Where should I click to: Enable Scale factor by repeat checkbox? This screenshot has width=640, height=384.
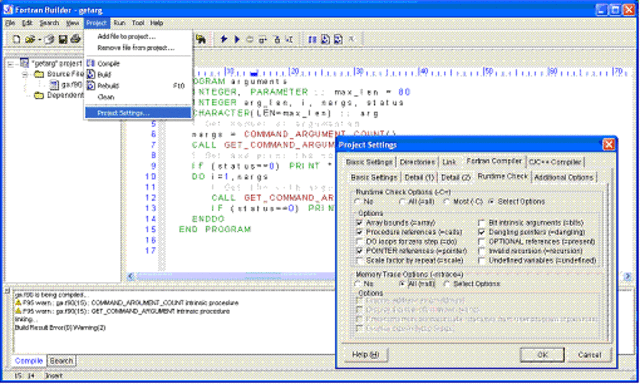pyautogui.click(x=359, y=260)
